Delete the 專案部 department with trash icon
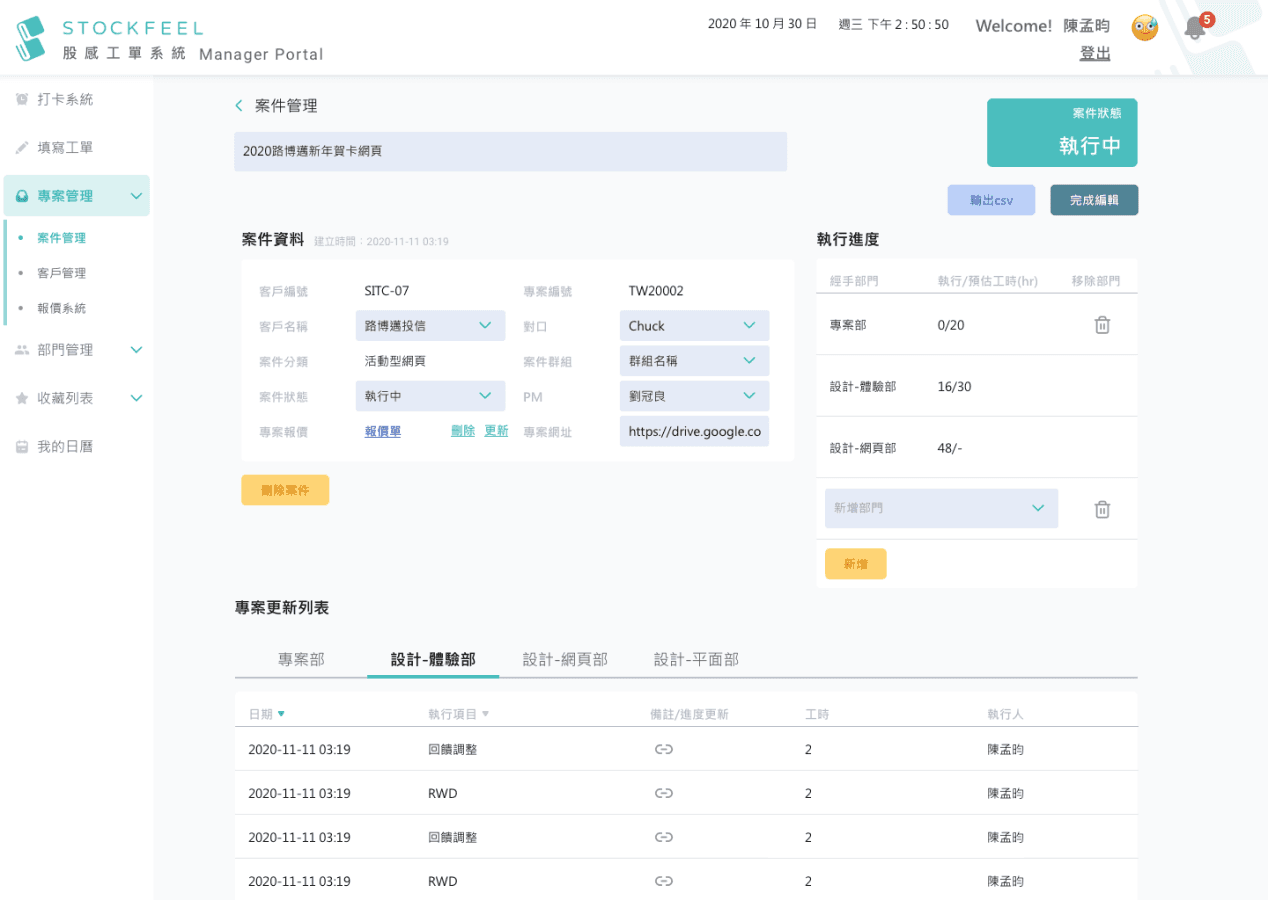1268x900 pixels. (x=1102, y=325)
